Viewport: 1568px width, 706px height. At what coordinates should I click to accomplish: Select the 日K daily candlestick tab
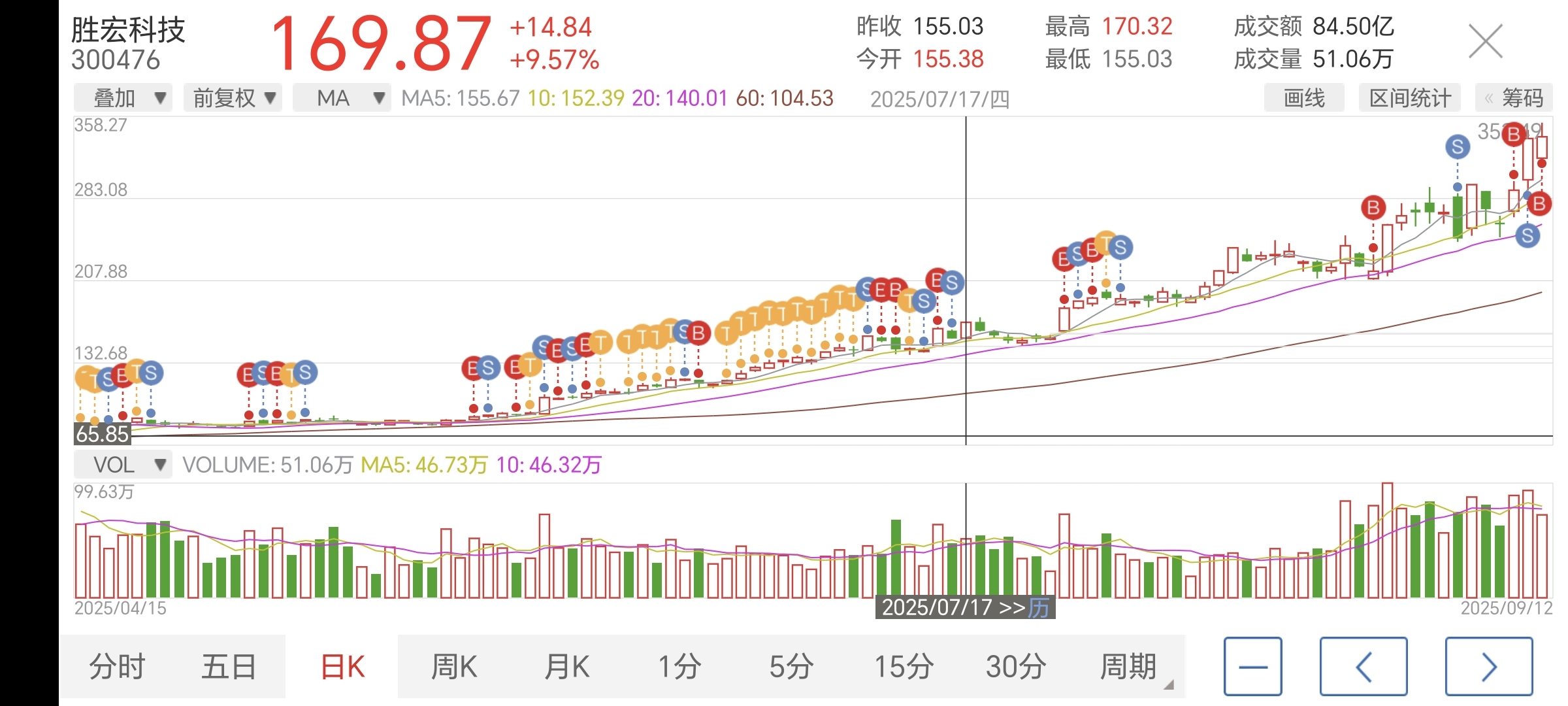pos(342,667)
